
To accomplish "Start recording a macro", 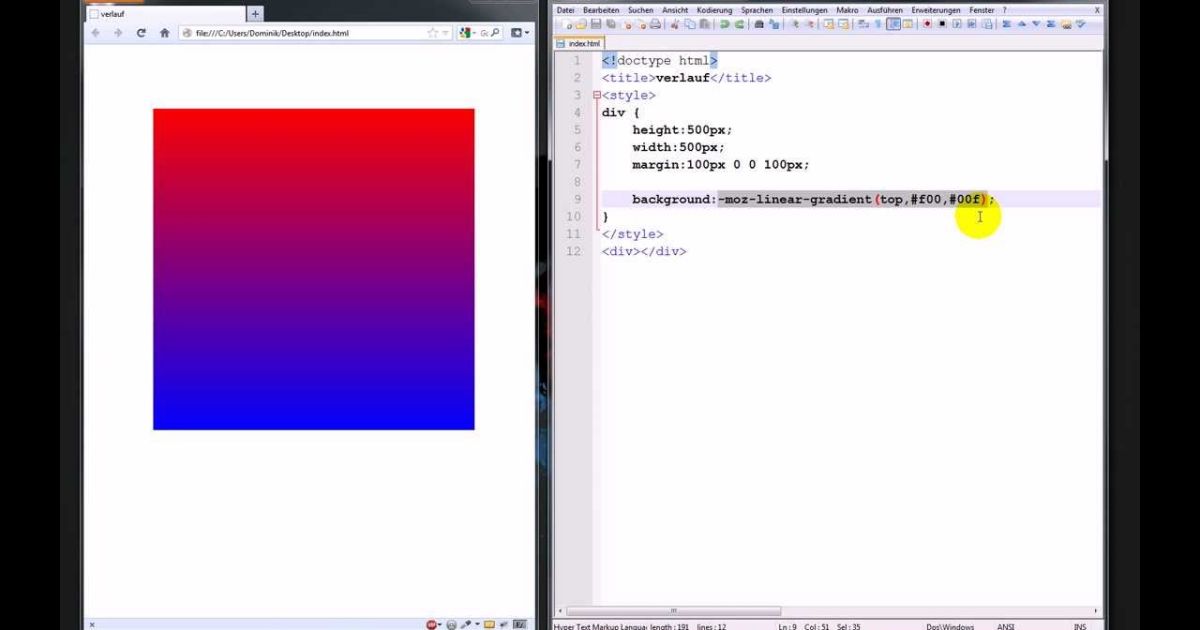I will pyautogui.click(x=927, y=23).
